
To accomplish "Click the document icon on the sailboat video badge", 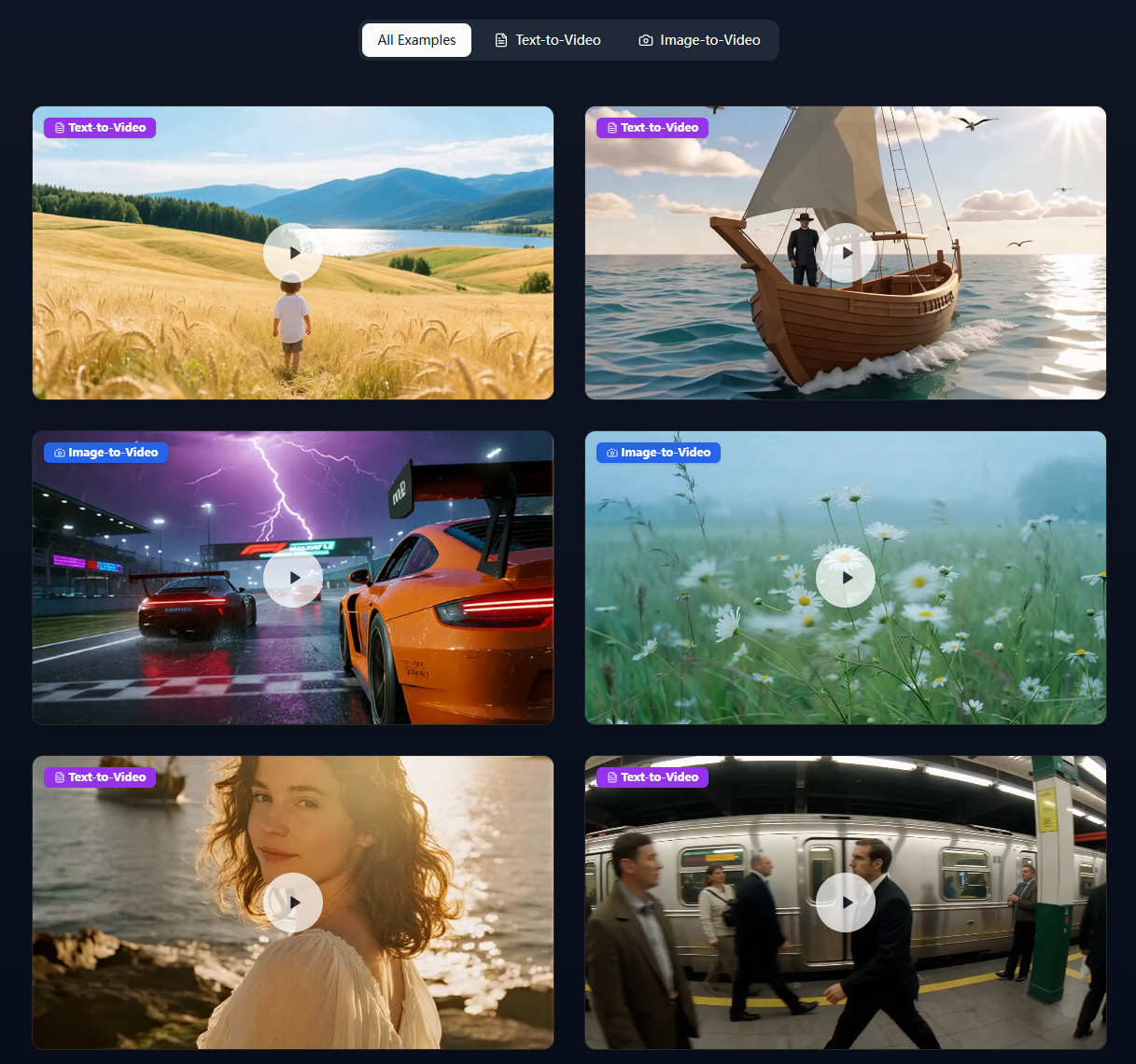I will (611, 127).
